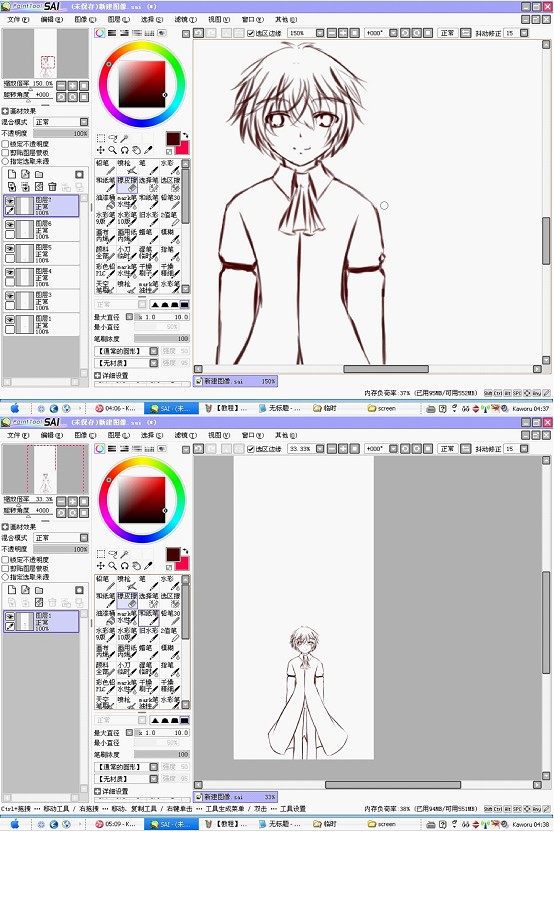Open 混合模式 blend mode dropdown in upper window
554x915 pixels.
tap(84, 122)
